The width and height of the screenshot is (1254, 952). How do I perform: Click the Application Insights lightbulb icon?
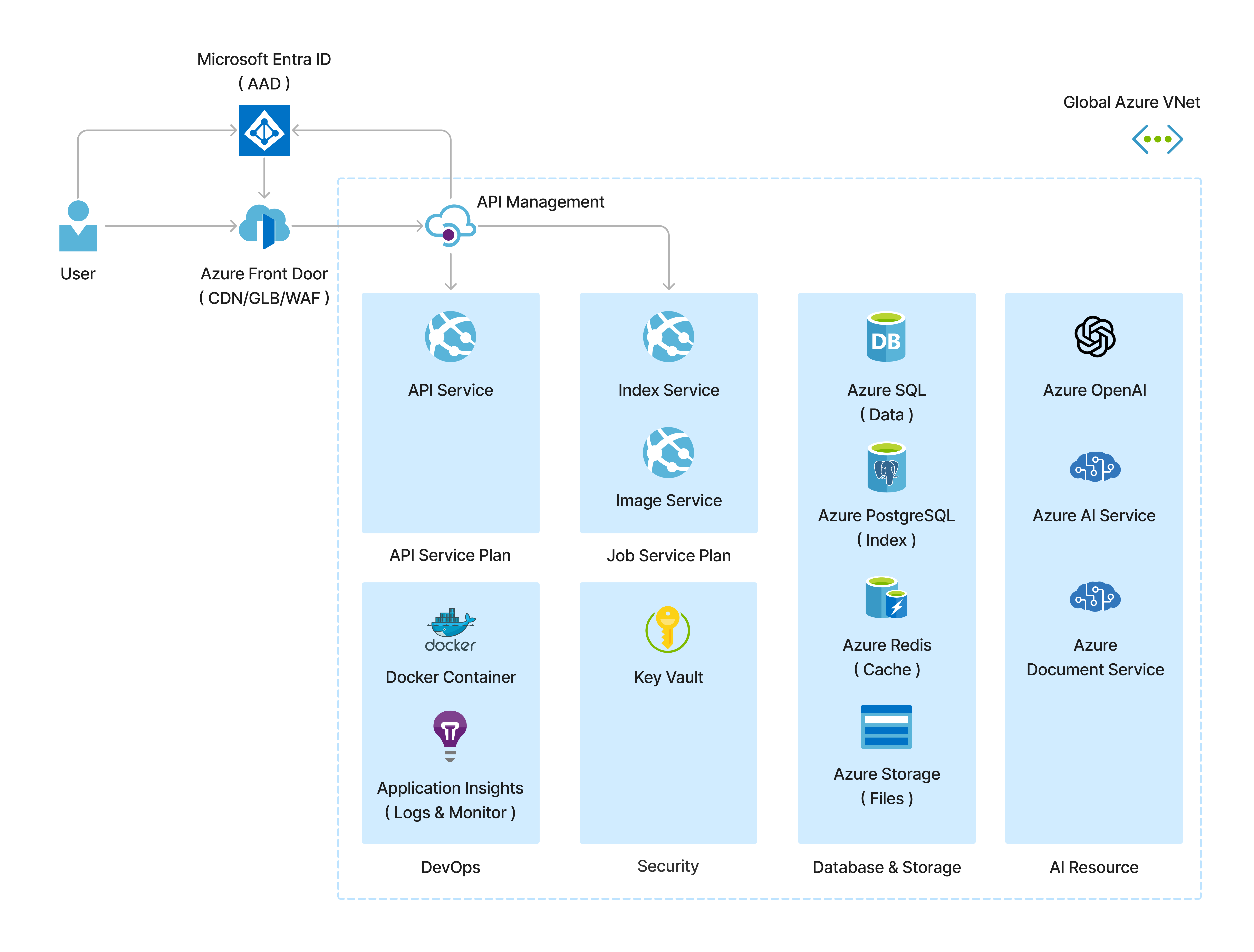[450, 736]
